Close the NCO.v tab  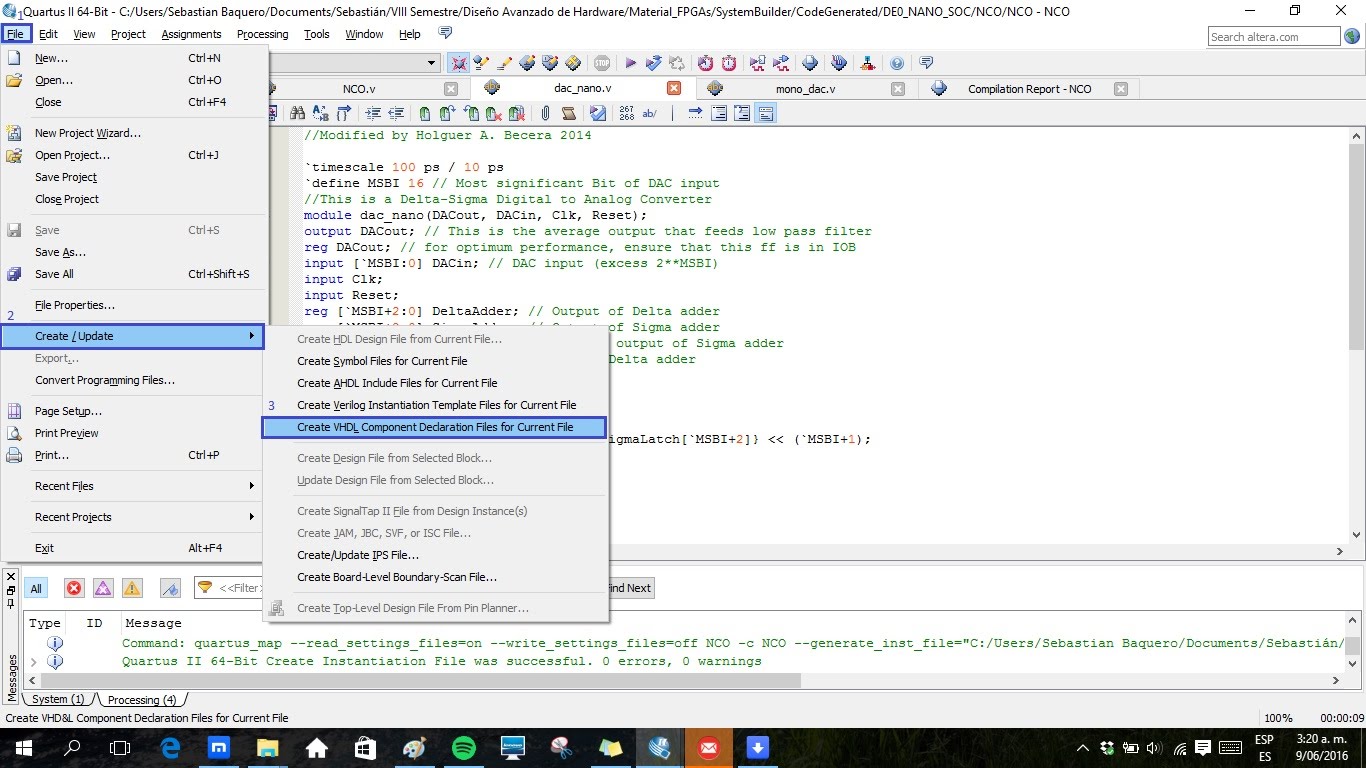pyautogui.click(x=450, y=88)
